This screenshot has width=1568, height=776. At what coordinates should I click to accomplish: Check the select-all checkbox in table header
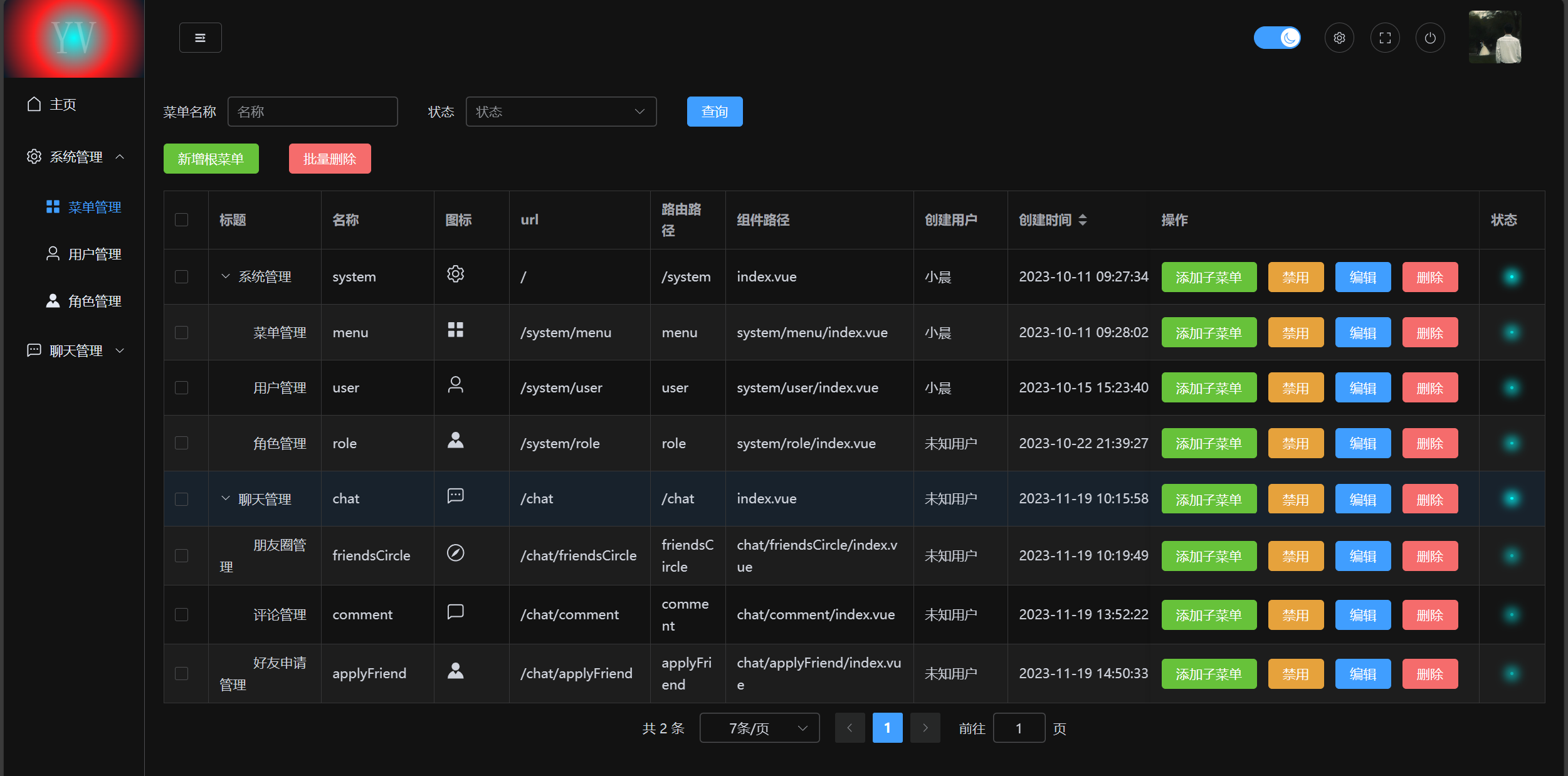pyautogui.click(x=181, y=219)
